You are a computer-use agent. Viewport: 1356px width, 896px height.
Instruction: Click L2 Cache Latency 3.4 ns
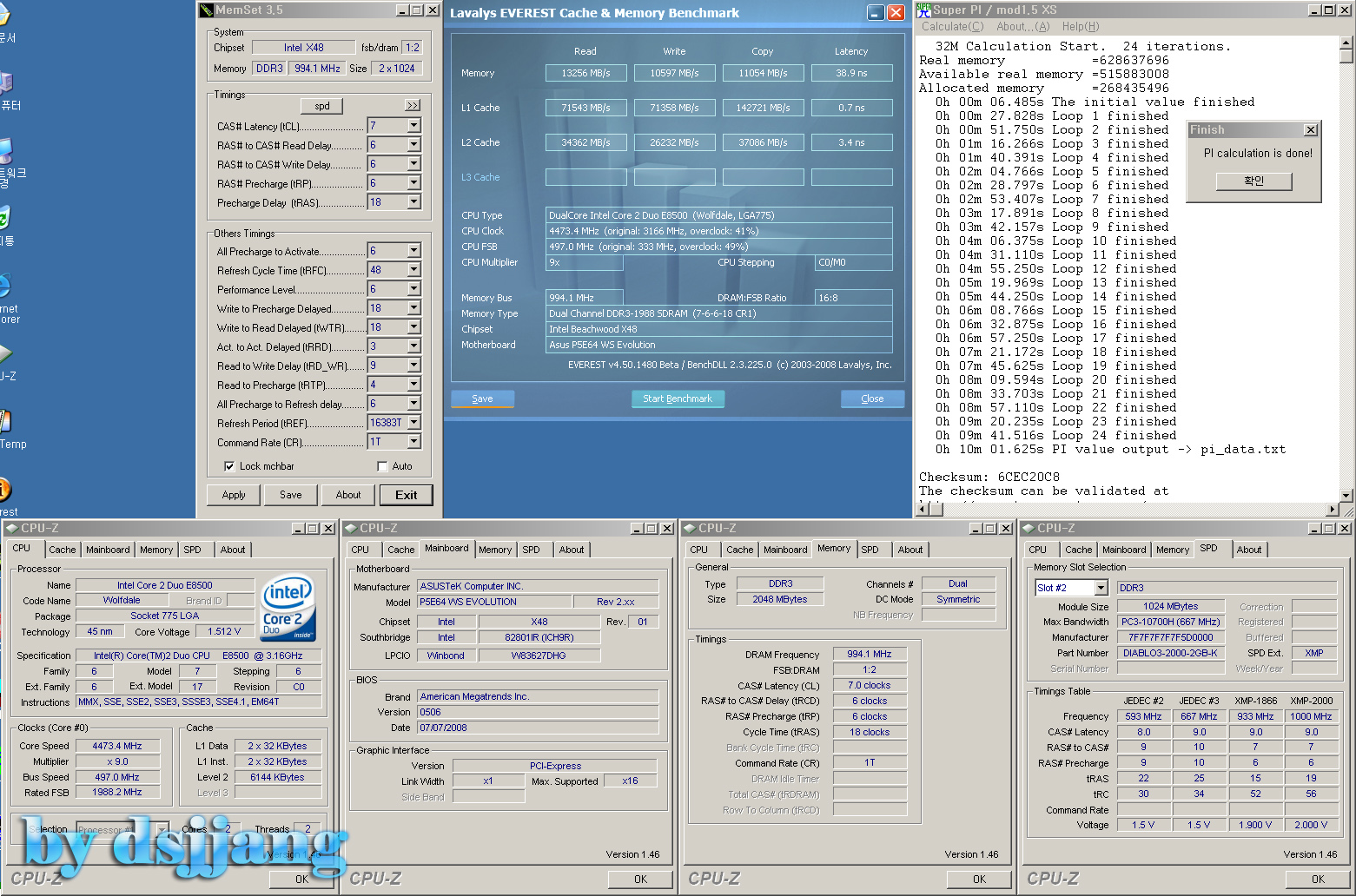point(852,142)
